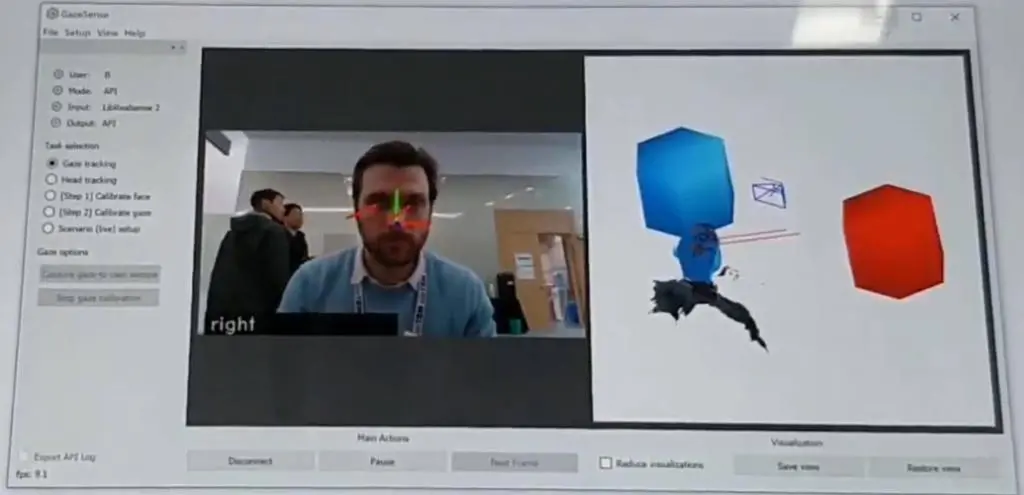Click the fps readout in status area
This screenshot has width=1024, height=495.
tap(31, 474)
